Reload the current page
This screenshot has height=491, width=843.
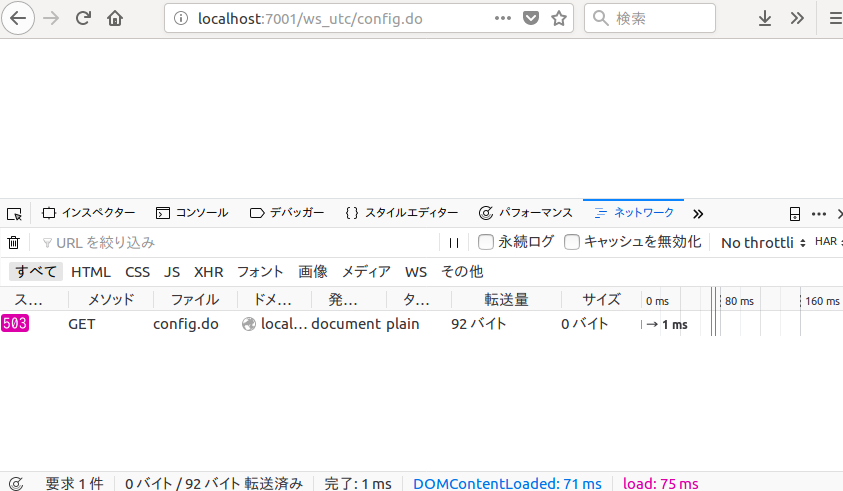83,18
